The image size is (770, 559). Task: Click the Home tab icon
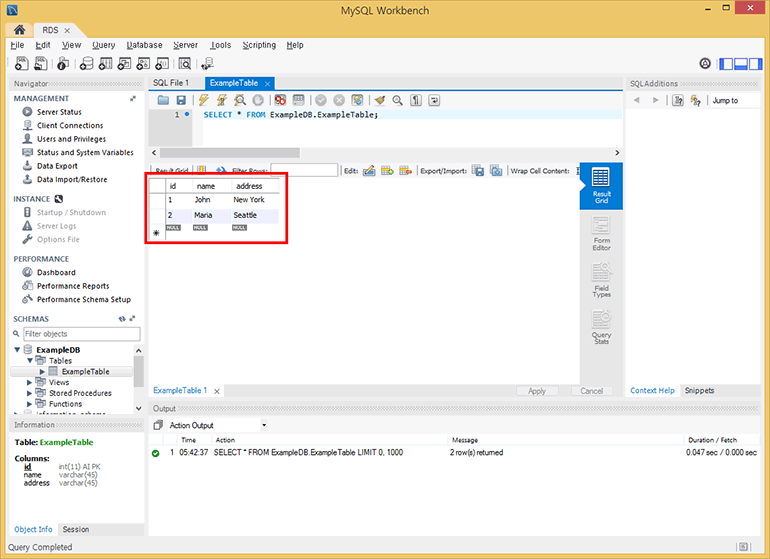(19, 31)
